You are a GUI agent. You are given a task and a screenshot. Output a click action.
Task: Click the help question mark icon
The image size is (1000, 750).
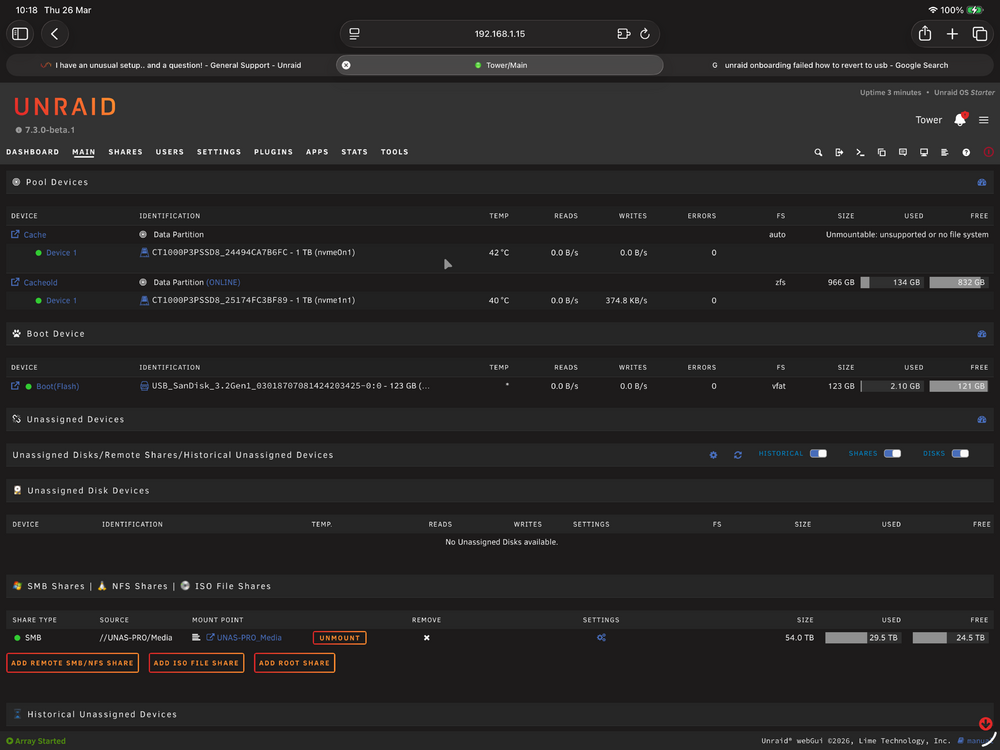(x=966, y=152)
